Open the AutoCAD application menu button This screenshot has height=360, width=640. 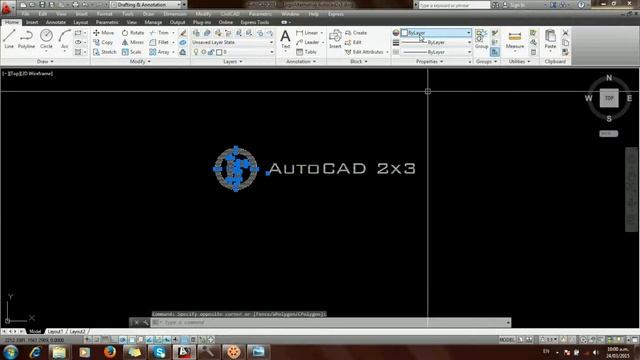tap(7, 7)
